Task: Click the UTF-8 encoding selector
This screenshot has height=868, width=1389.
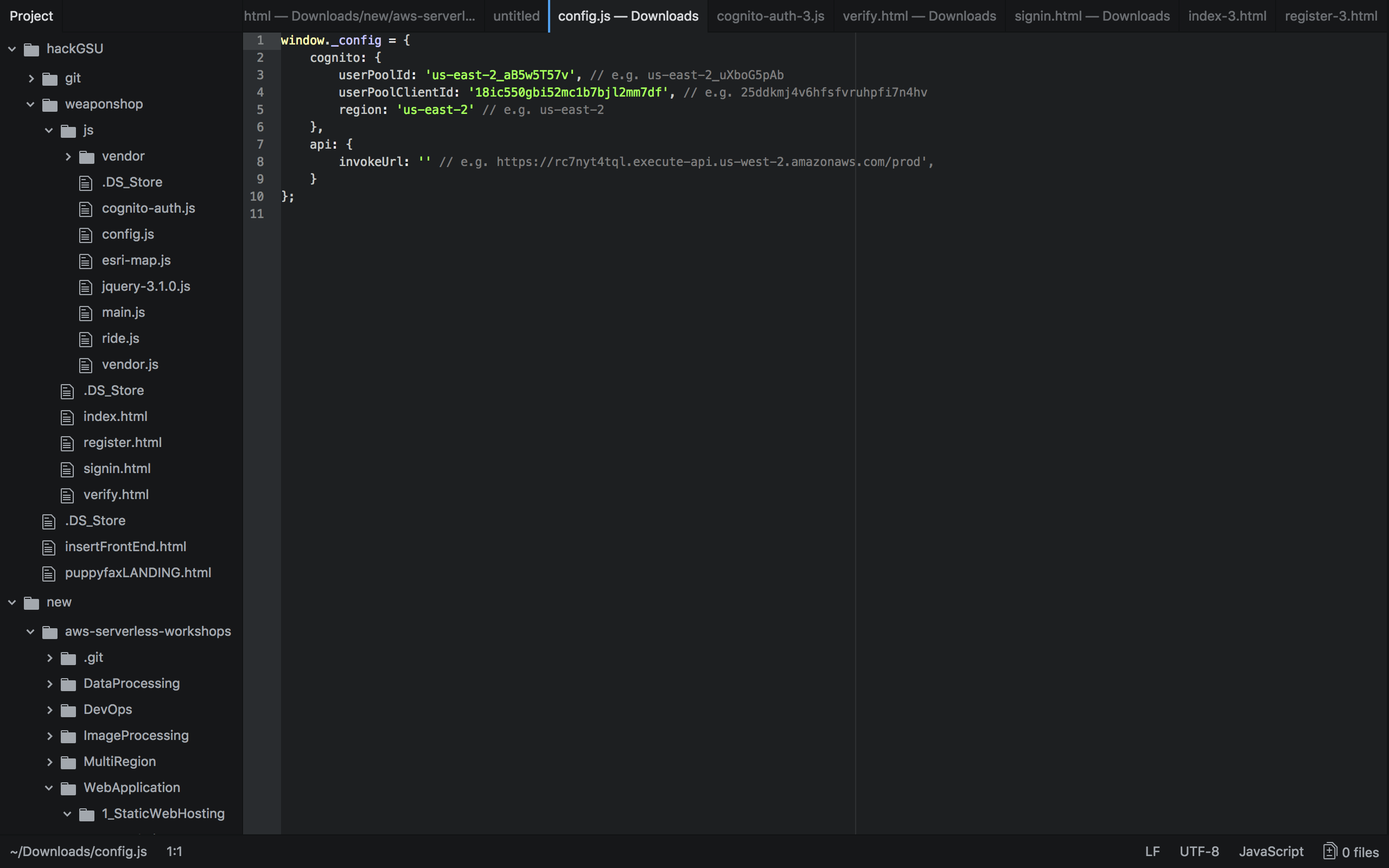Action: coord(1199,851)
